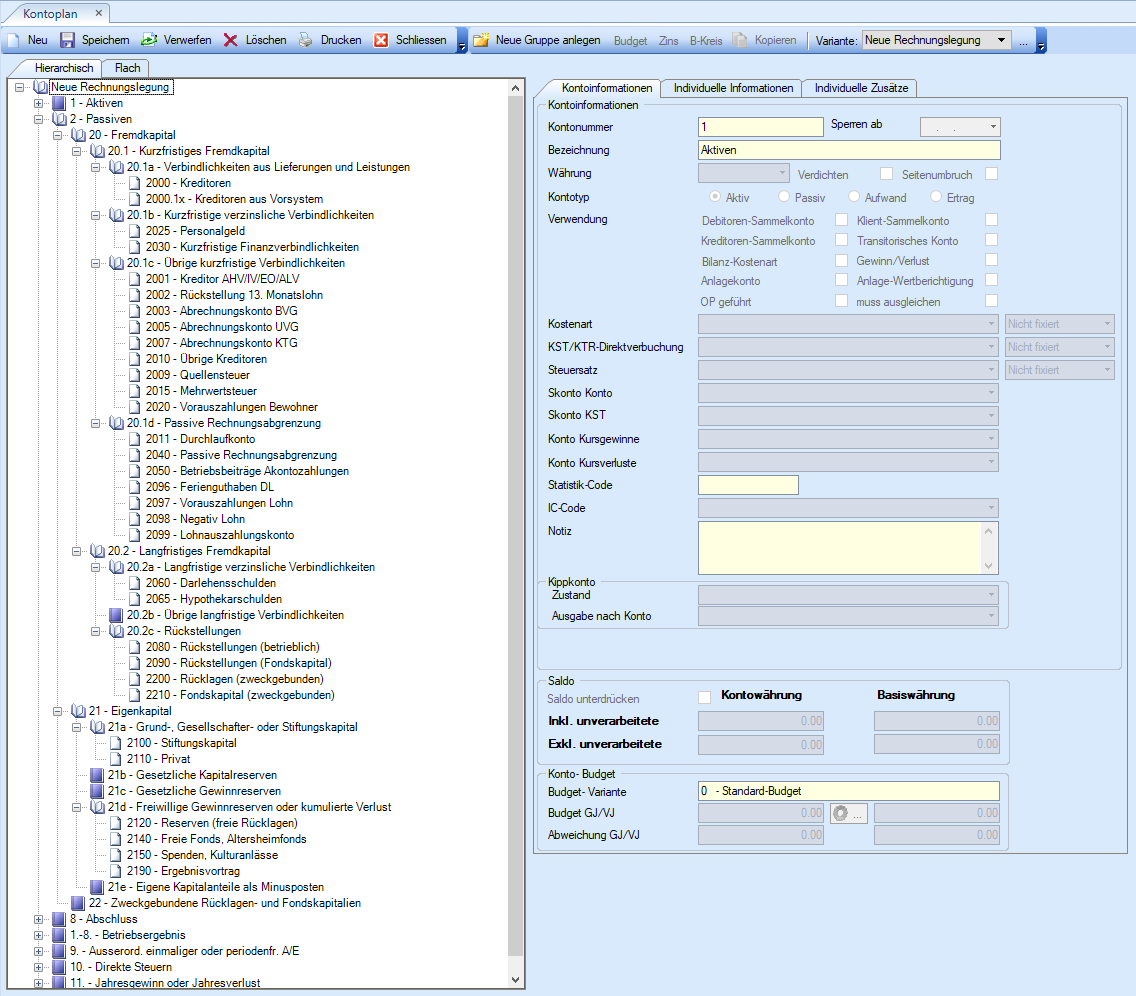Select the Ertrag radio button
1136x996 pixels.
(936, 196)
